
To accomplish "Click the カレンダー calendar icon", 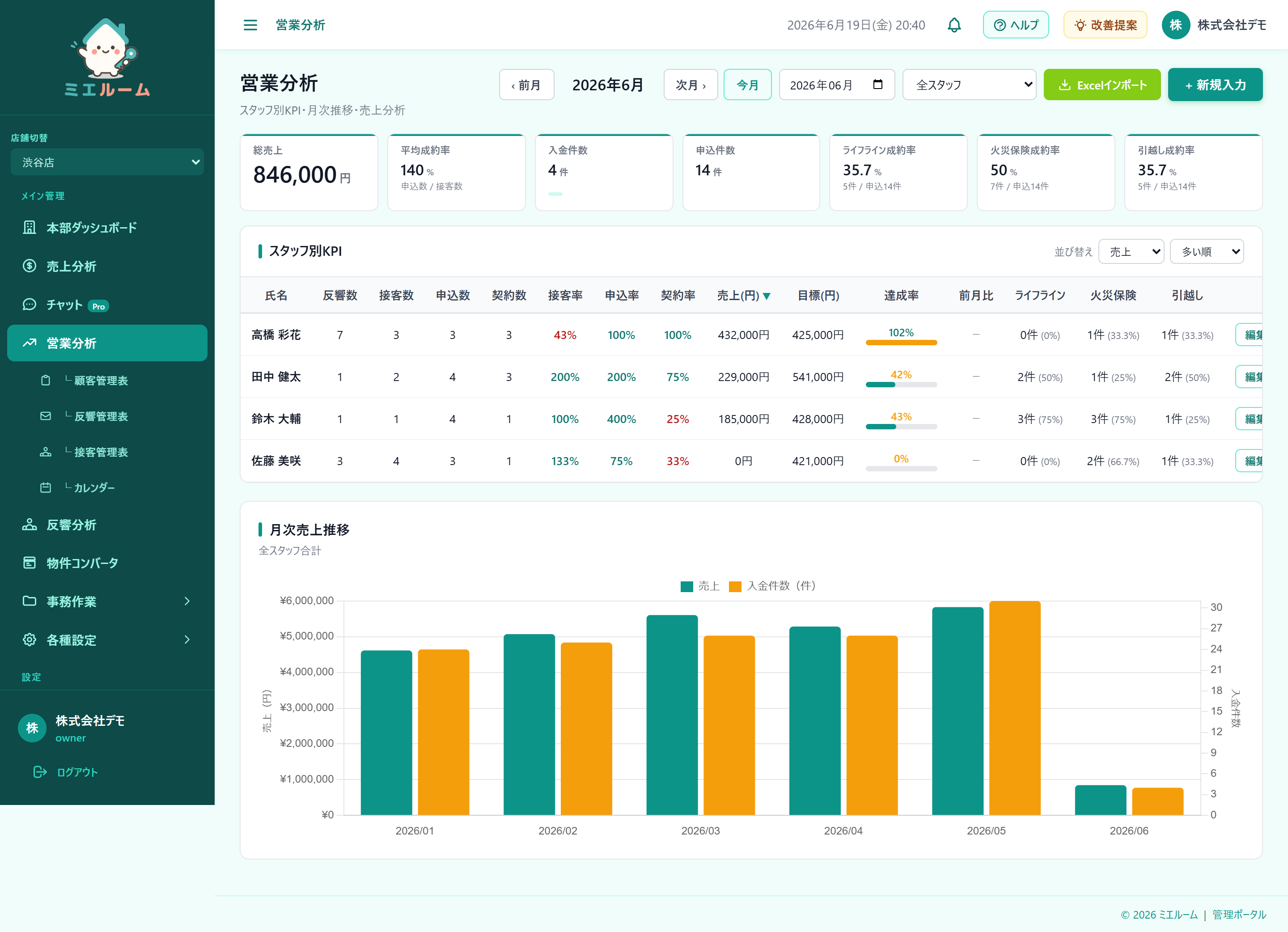I will [46, 488].
